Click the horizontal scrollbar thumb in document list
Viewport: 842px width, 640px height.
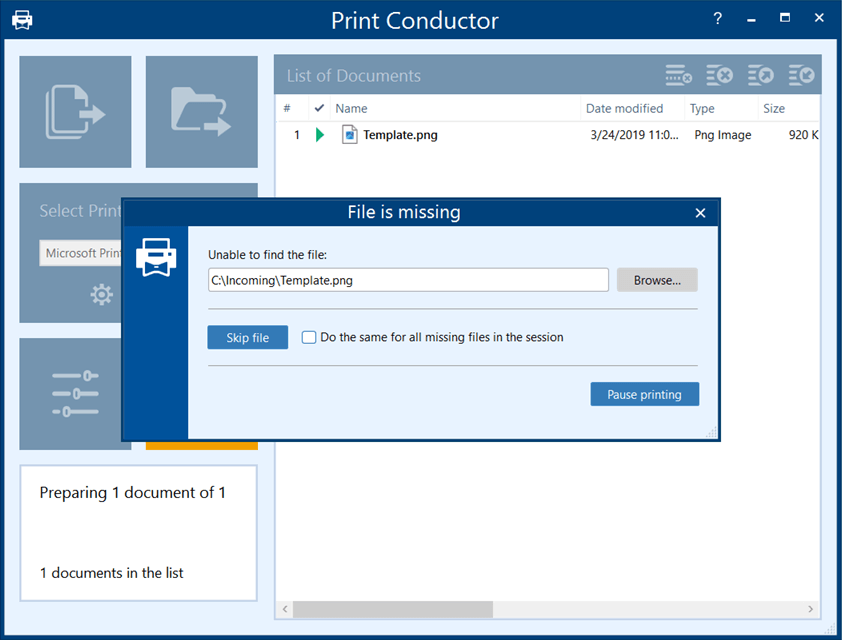393,609
